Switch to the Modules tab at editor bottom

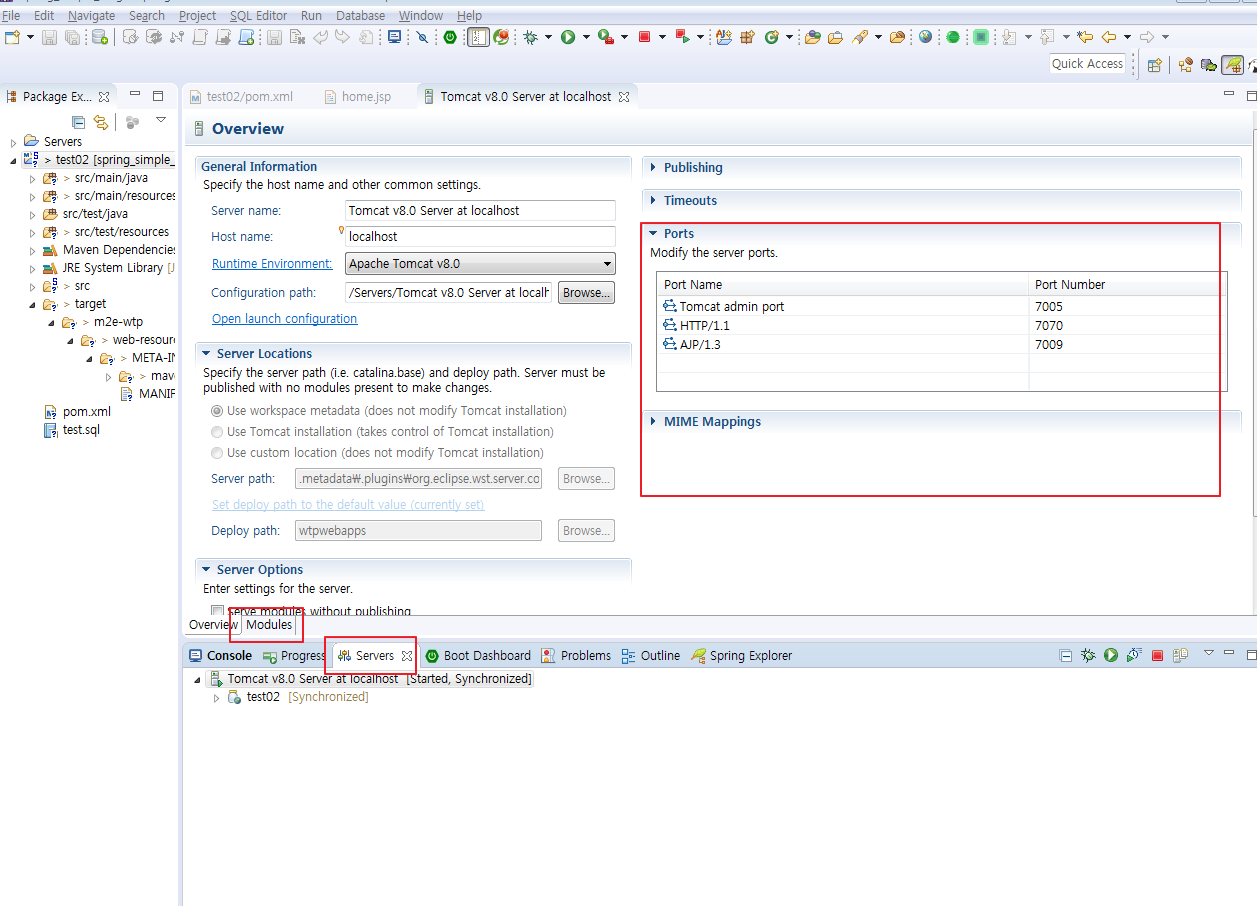click(x=269, y=625)
